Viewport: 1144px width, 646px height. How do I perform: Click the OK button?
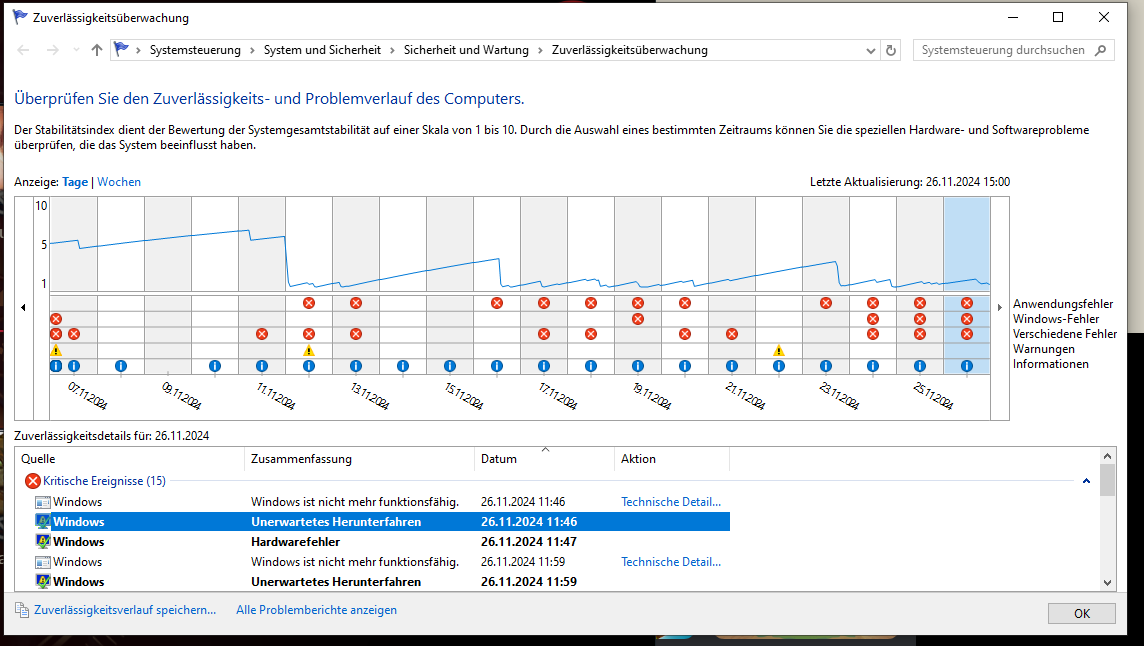pyautogui.click(x=1082, y=613)
